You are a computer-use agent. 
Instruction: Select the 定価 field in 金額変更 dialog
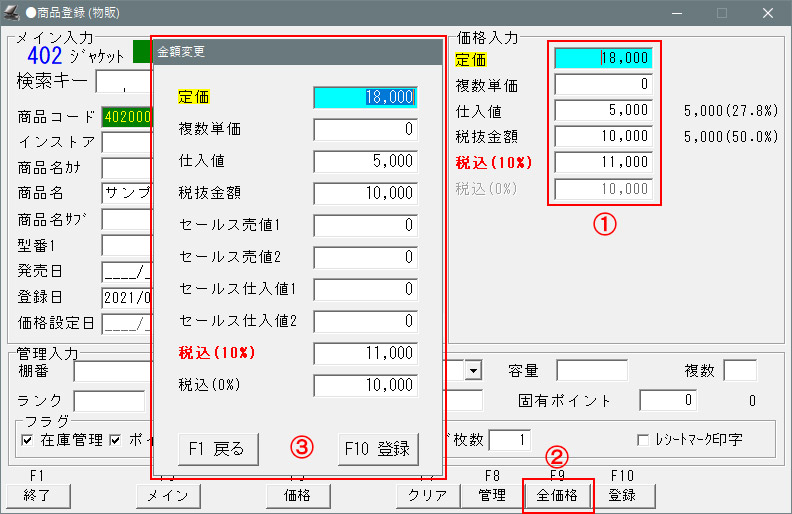pyautogui.click(x=365, y=97)
